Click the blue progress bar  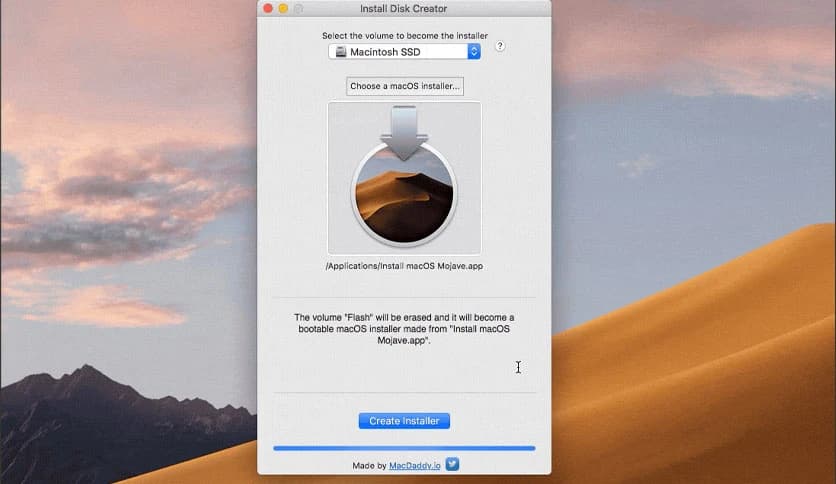point(404,448)
